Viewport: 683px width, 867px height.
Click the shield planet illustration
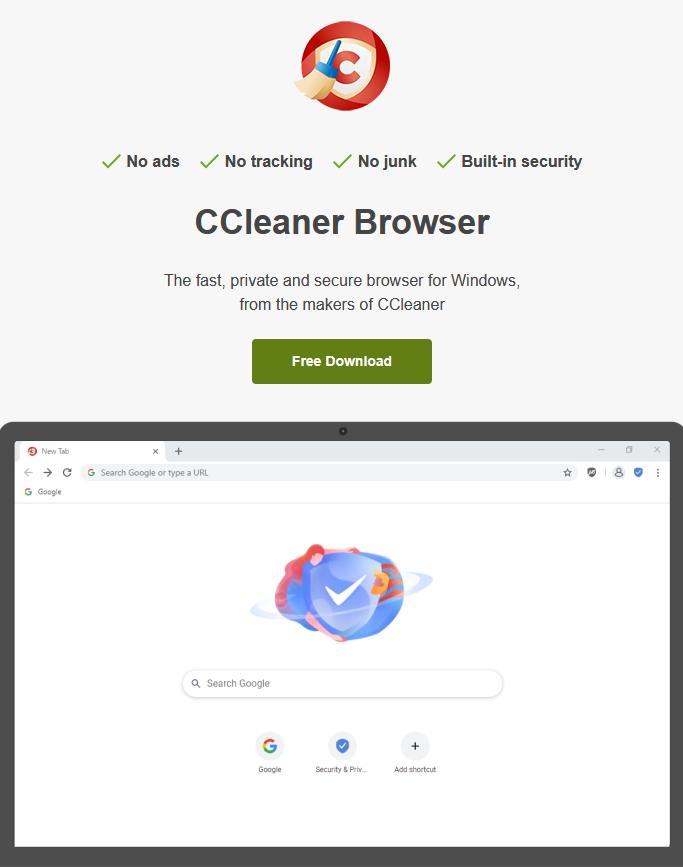tap(341, 592)
